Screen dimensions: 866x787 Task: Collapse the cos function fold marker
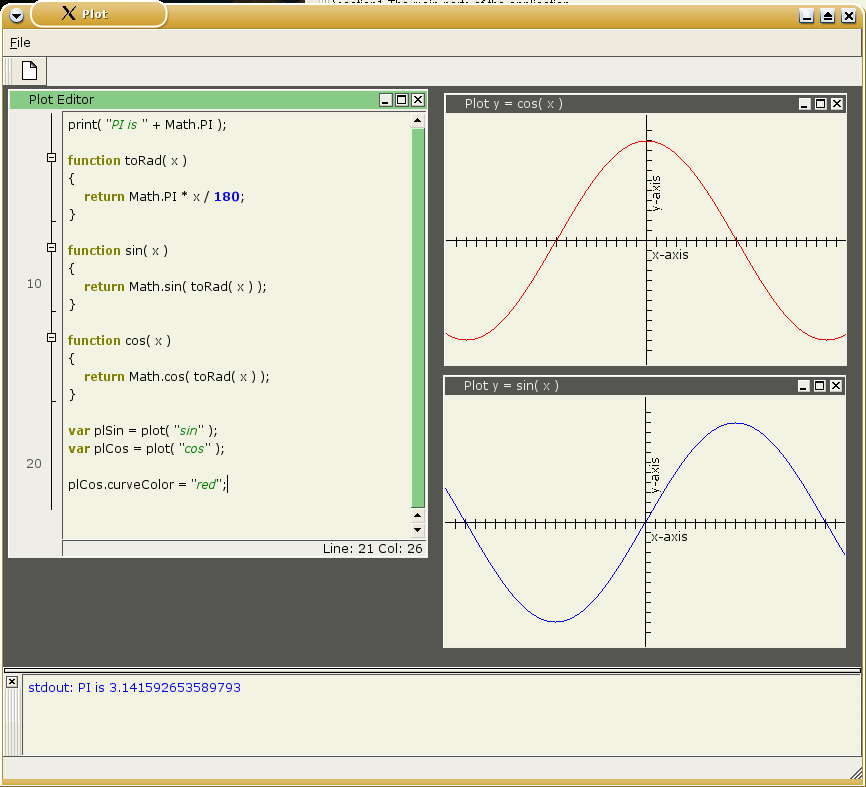pos(51,337)
